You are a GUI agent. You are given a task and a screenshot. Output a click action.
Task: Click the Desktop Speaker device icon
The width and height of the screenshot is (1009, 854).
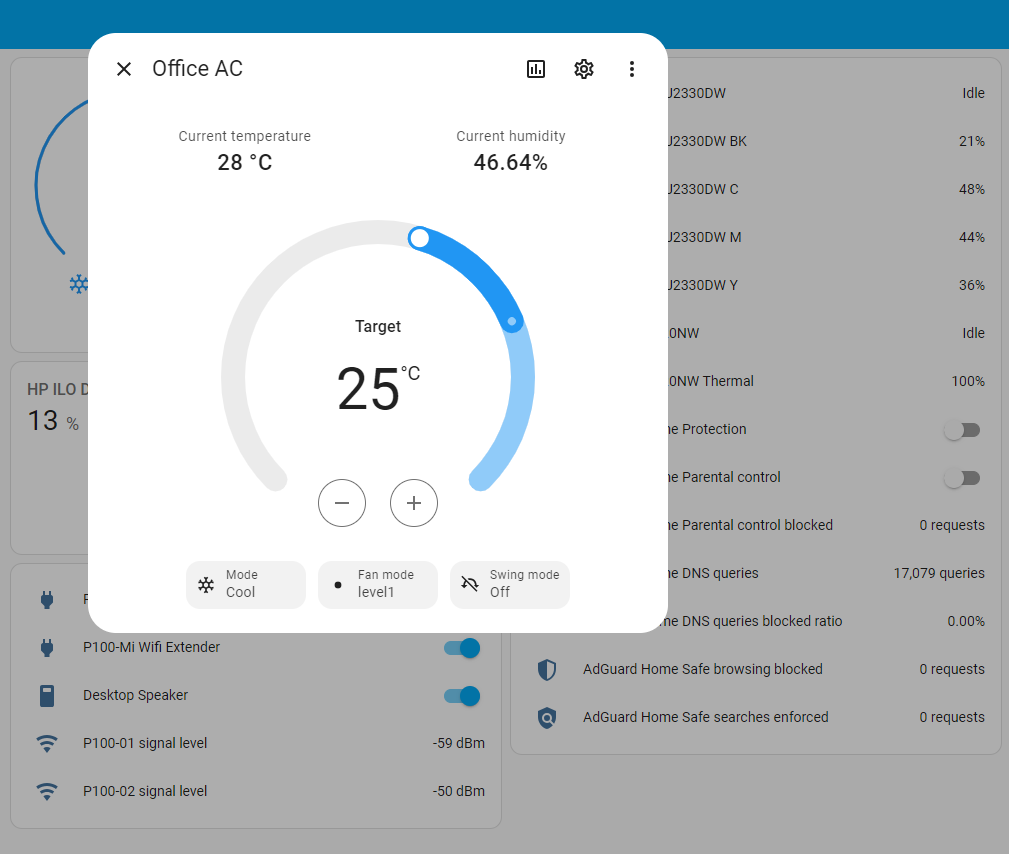(x=47, y=696)
